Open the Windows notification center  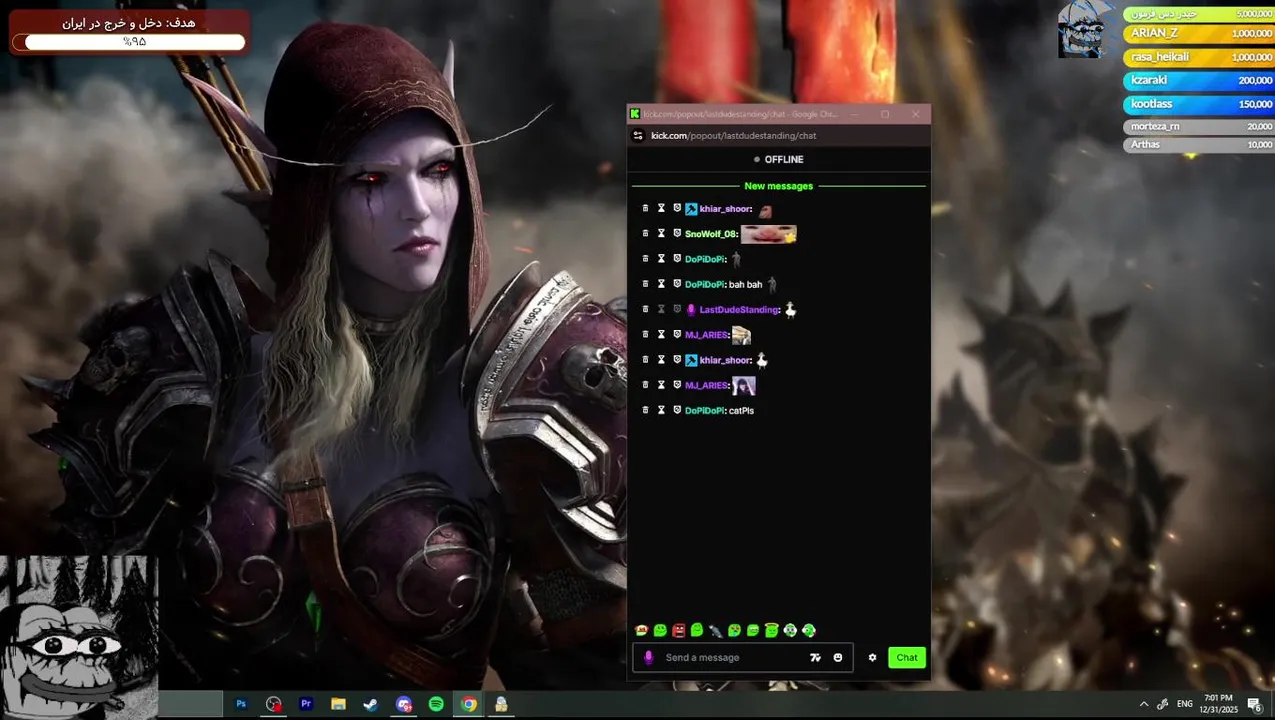(1254, 704)
